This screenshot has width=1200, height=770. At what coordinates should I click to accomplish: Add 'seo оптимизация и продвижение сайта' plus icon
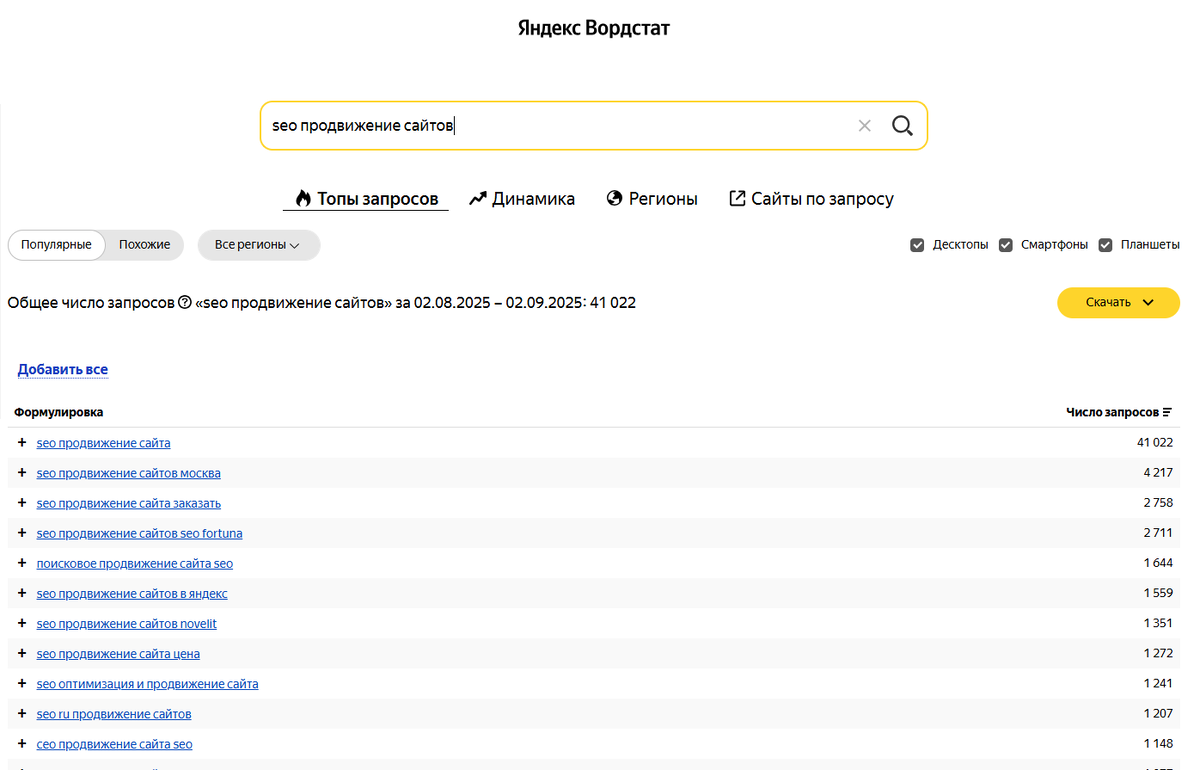tap(22, 683)
